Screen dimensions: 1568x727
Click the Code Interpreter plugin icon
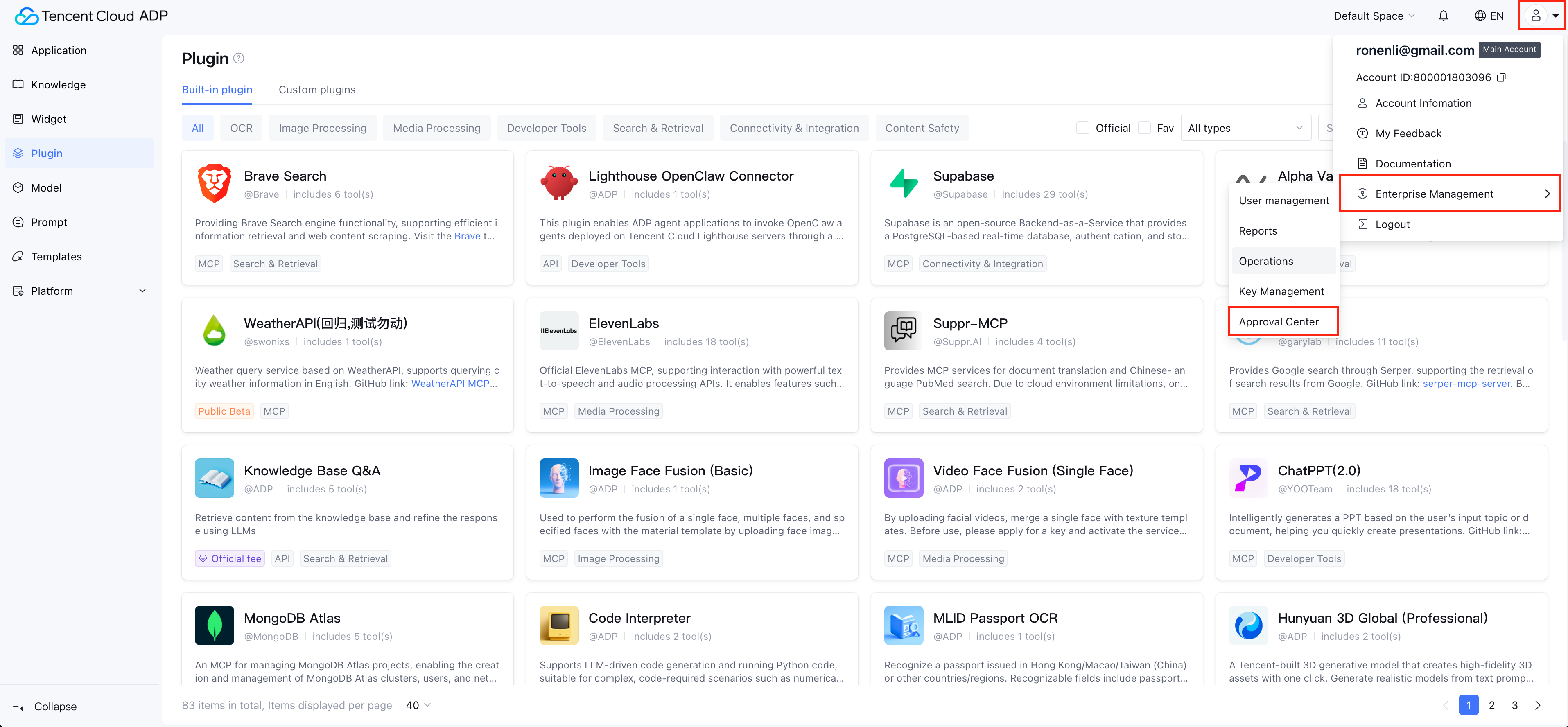558,625
